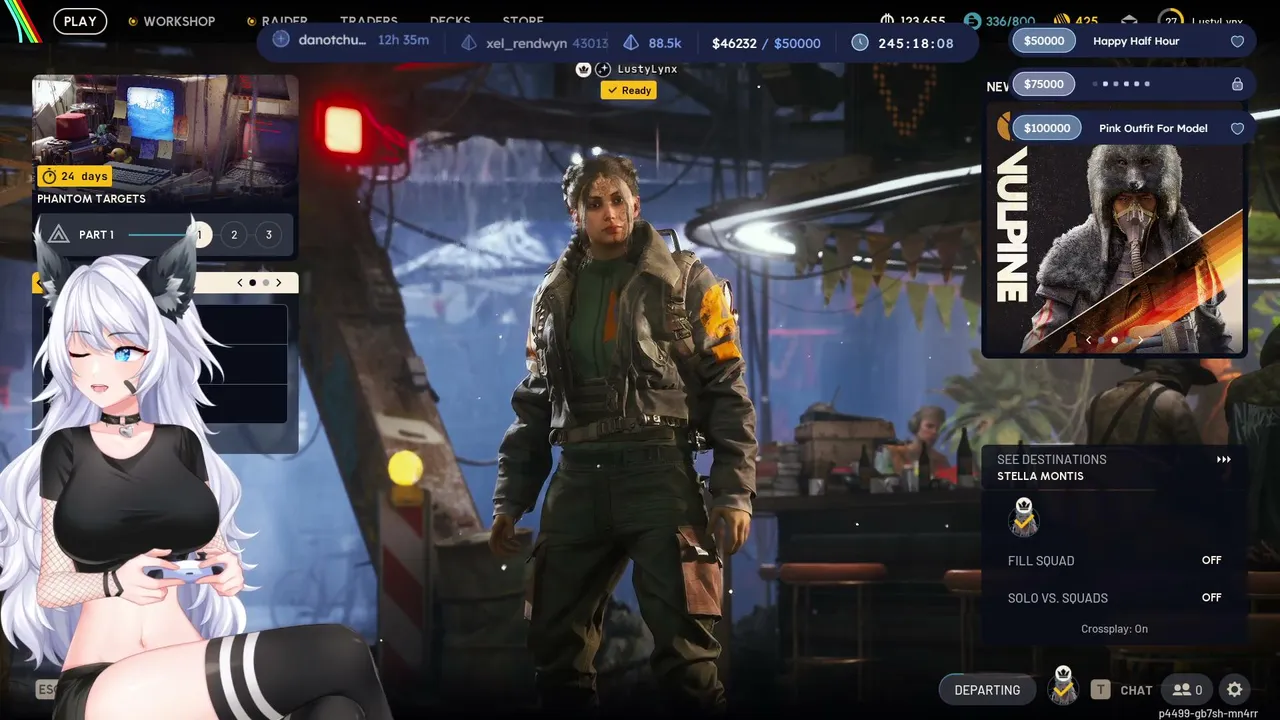Click the Pink Outfit For Model label
This screenshot has width=1280, height=720.
point(1153,128)
